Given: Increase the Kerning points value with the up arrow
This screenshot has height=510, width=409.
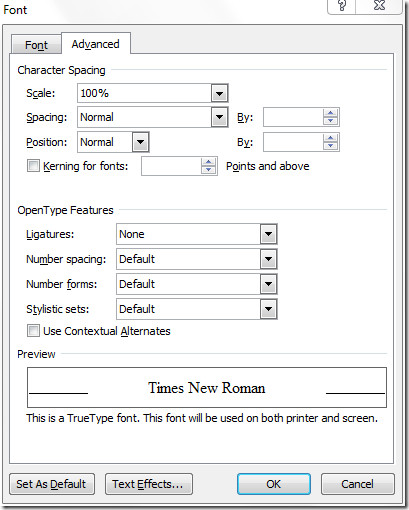Looking at the screenshot, I should tap(208, 162).
